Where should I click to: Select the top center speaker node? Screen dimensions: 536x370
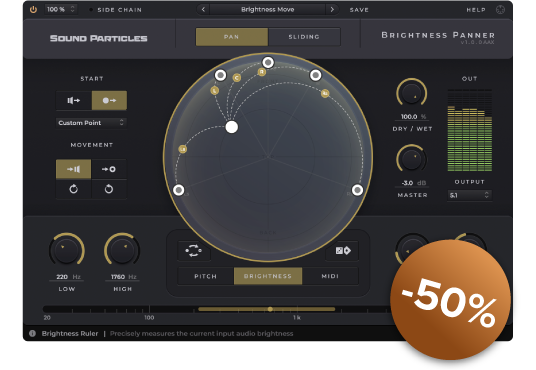click(268, 62)
